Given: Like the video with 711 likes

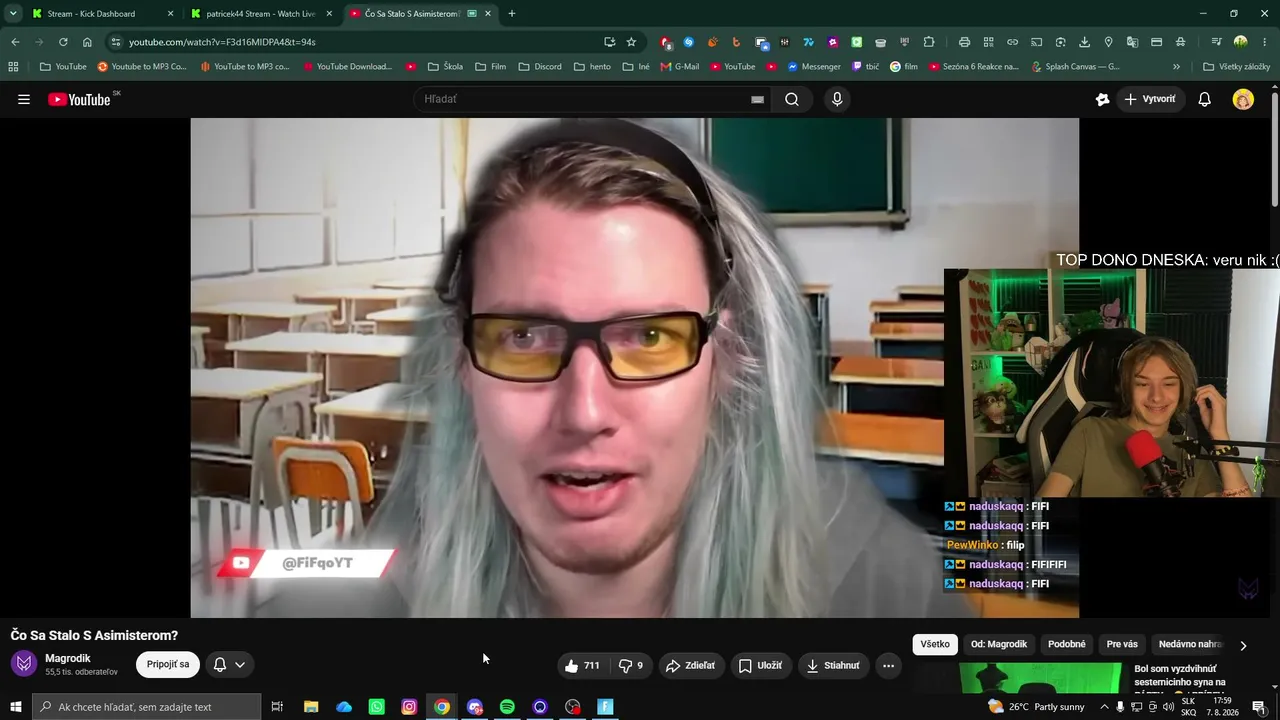Looking at the screenshot, I should pyautogui.click(x=581, y=665).
